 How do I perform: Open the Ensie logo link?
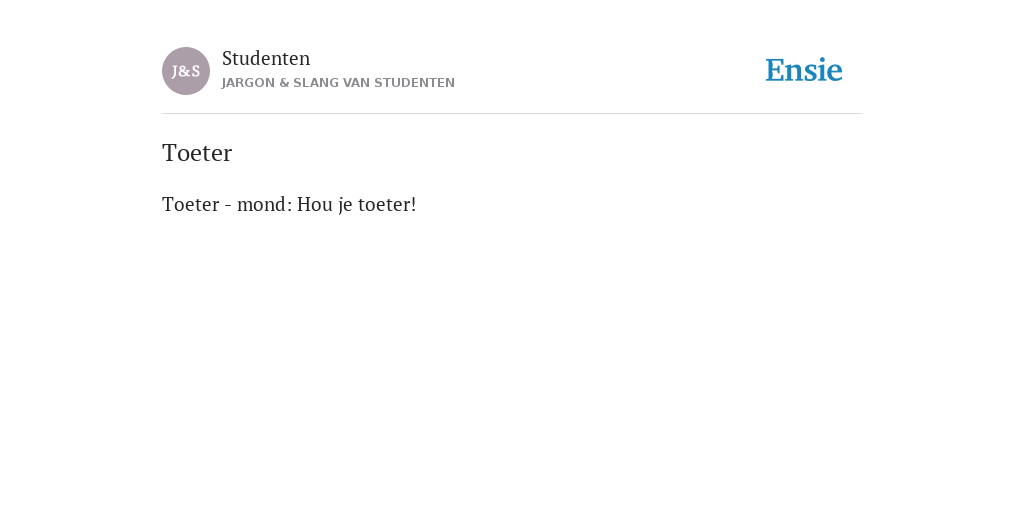click(804, 70)
